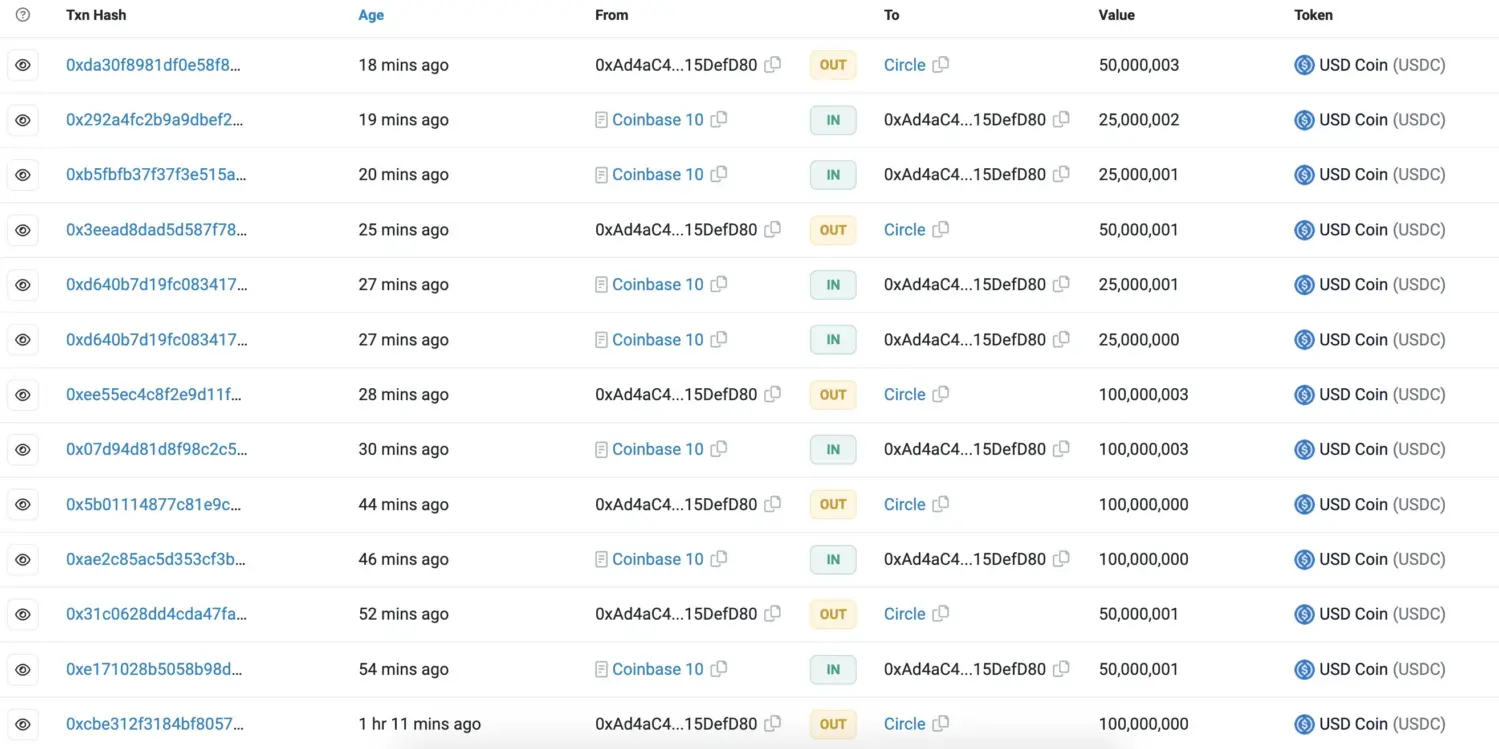Image resolution: width=1499 pixels, height=749 pixels.
Task: Open transaction 0x292a4fc2b9a9dbef2
Action: (152, 119)
